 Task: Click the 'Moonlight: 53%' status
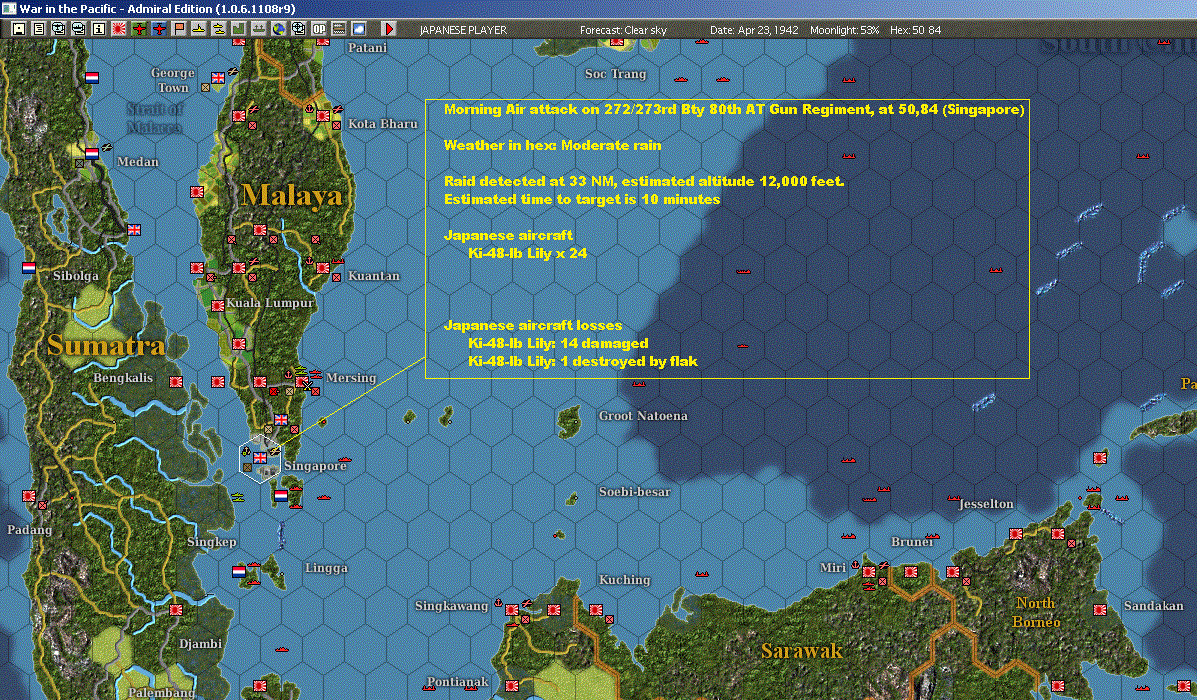point(844,30)
